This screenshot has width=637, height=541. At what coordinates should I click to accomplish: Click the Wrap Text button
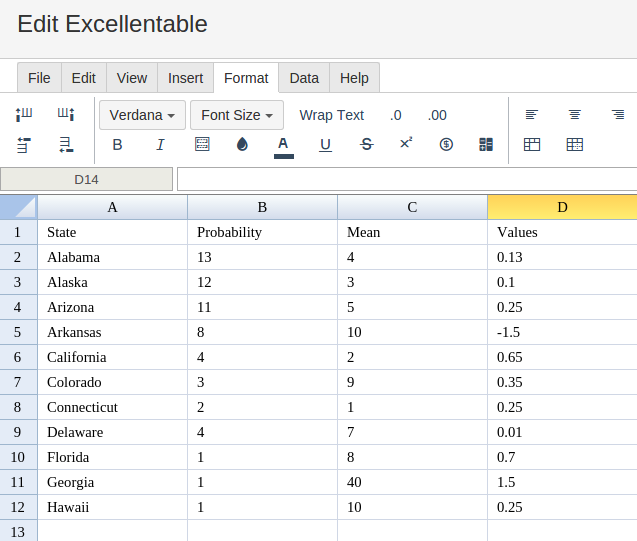[x=332, y=115]
